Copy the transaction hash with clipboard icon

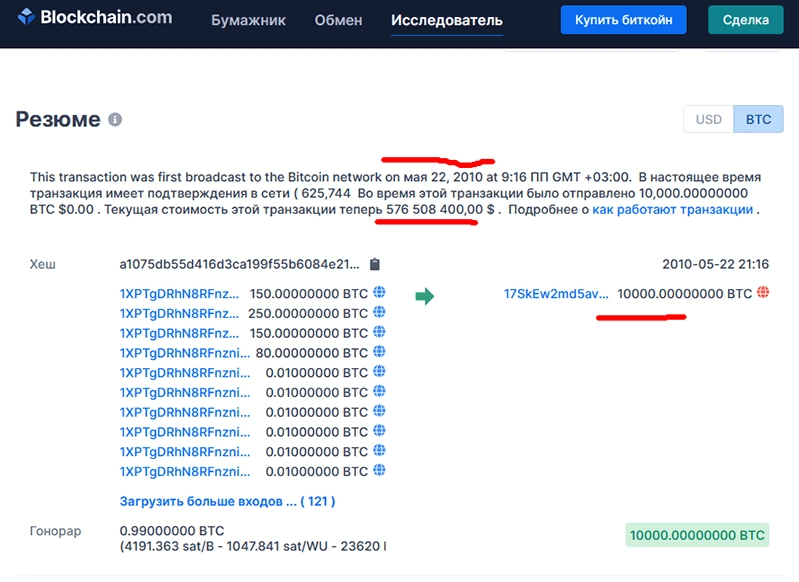(375, 264)
